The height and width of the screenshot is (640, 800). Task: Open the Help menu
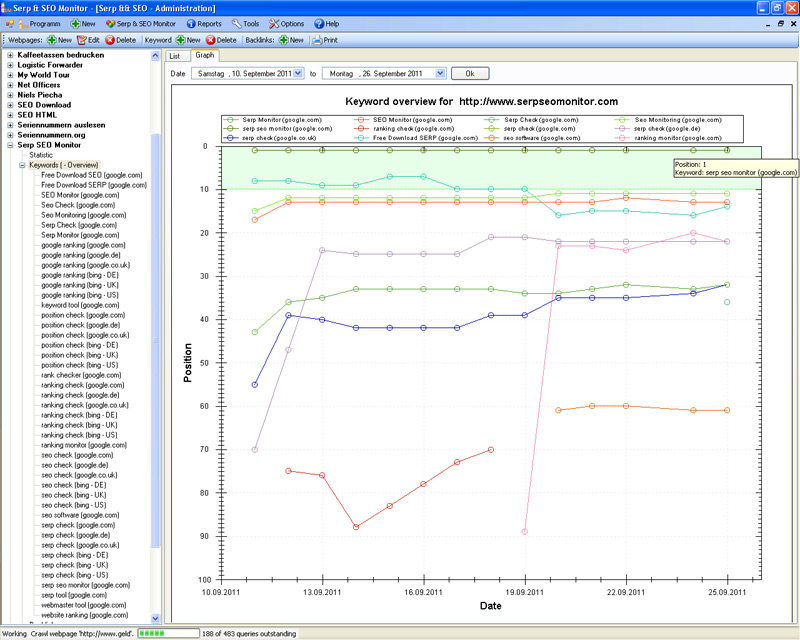point(327,24)
